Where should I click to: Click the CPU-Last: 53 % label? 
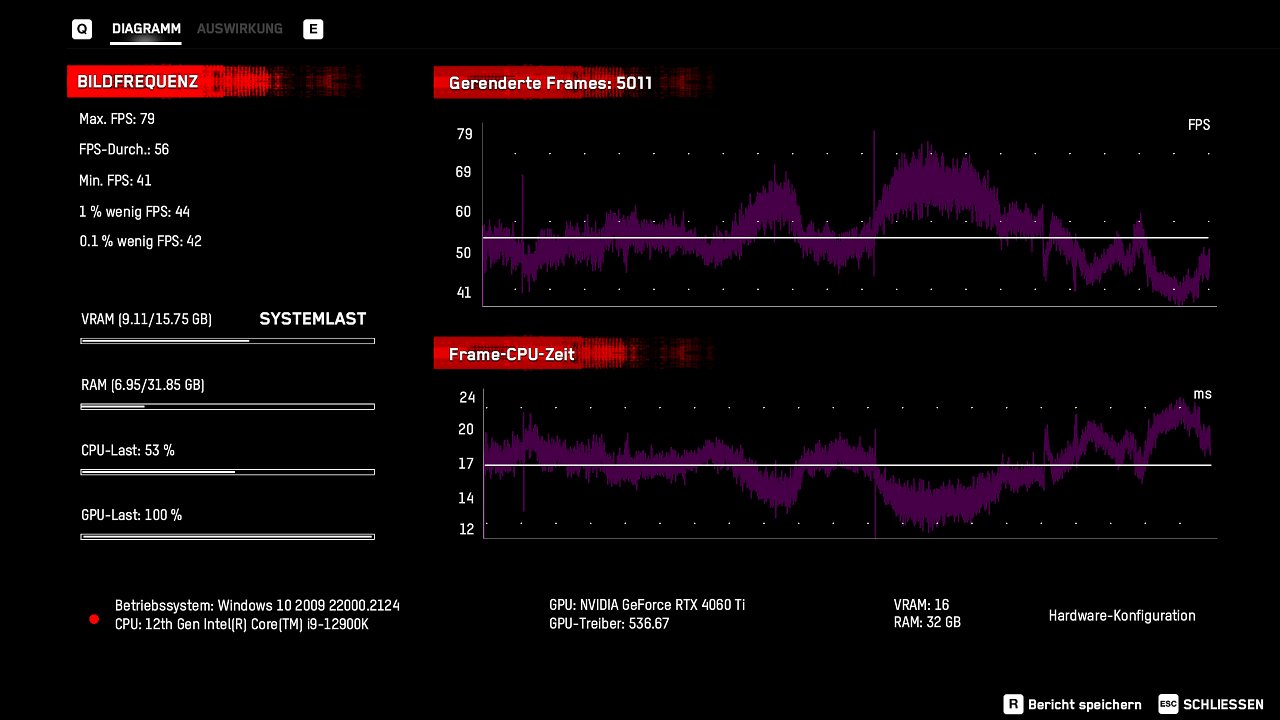coord(128,451)
